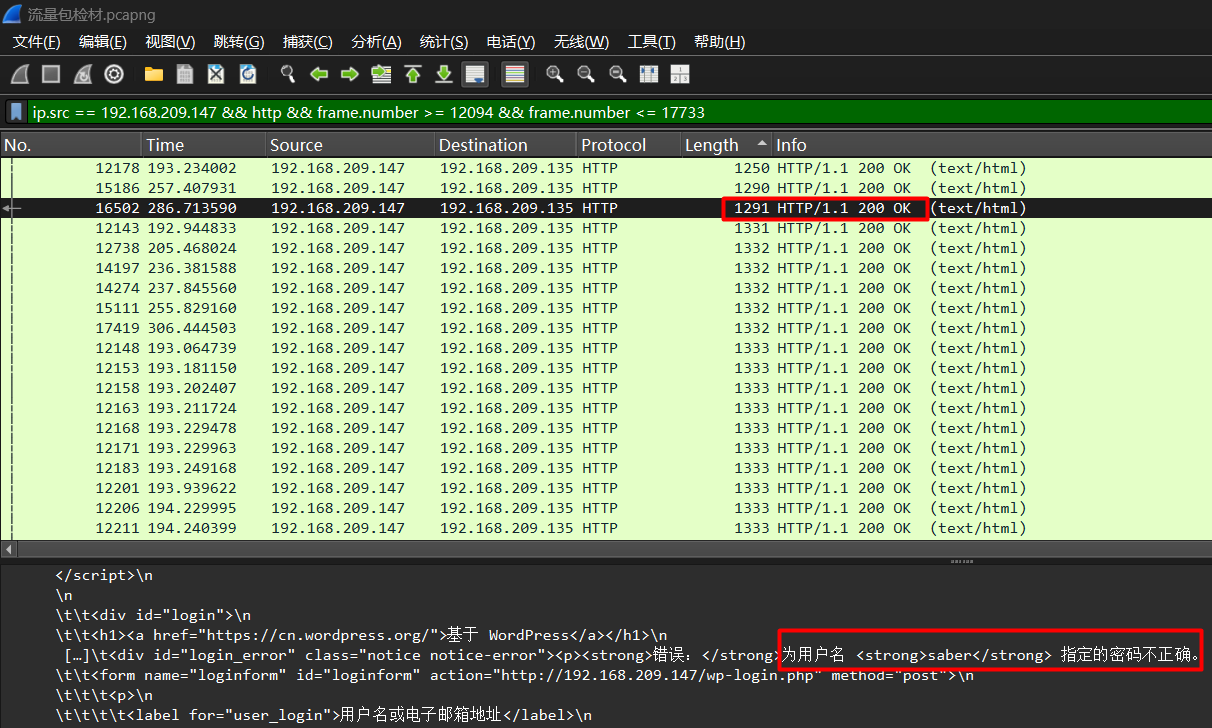Viewport: 1212px width, 728px height.
Task: Select the loginform form line
Action: coord(514,675)
